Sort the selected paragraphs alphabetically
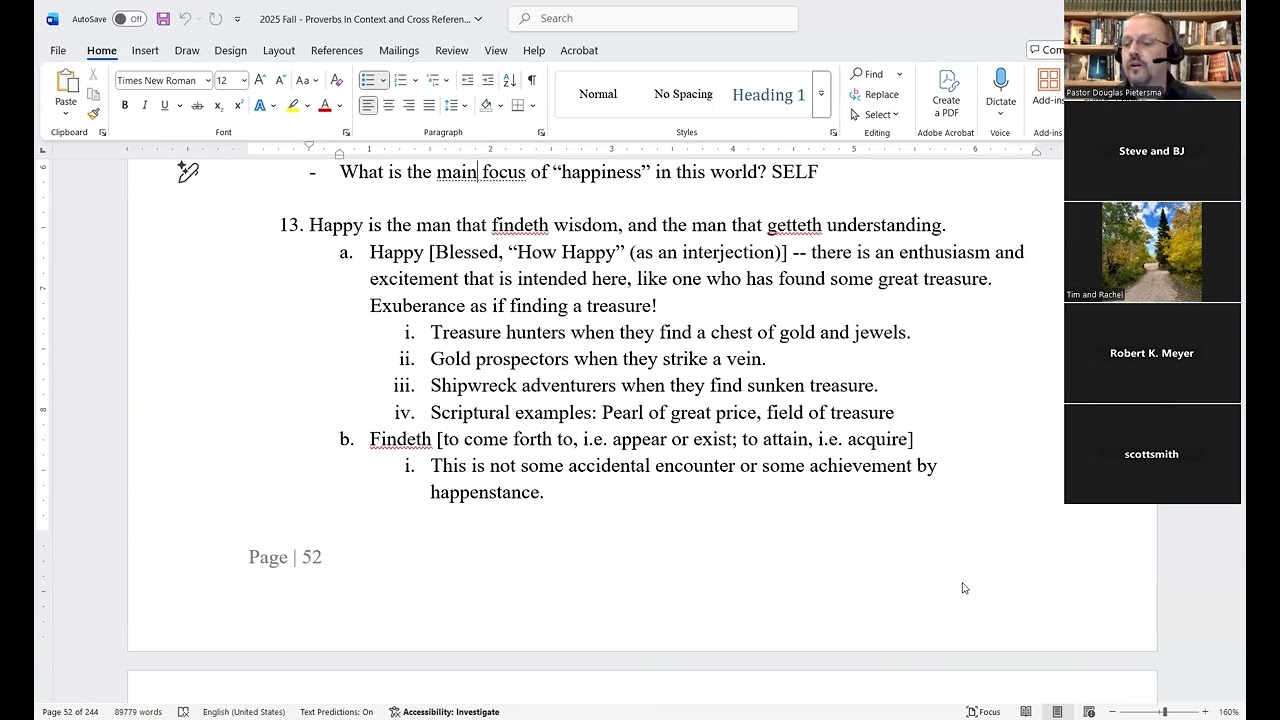This screenshot has height=720, width=1280. tap(509, 80)
